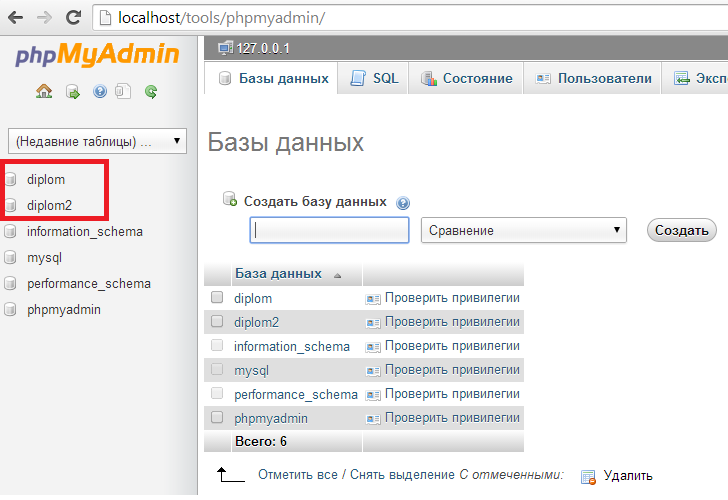Screen dimensions: 728x500
Task: Click the 127.0.0.1 server breadcrumb link
Action: [x=263, y=48]
